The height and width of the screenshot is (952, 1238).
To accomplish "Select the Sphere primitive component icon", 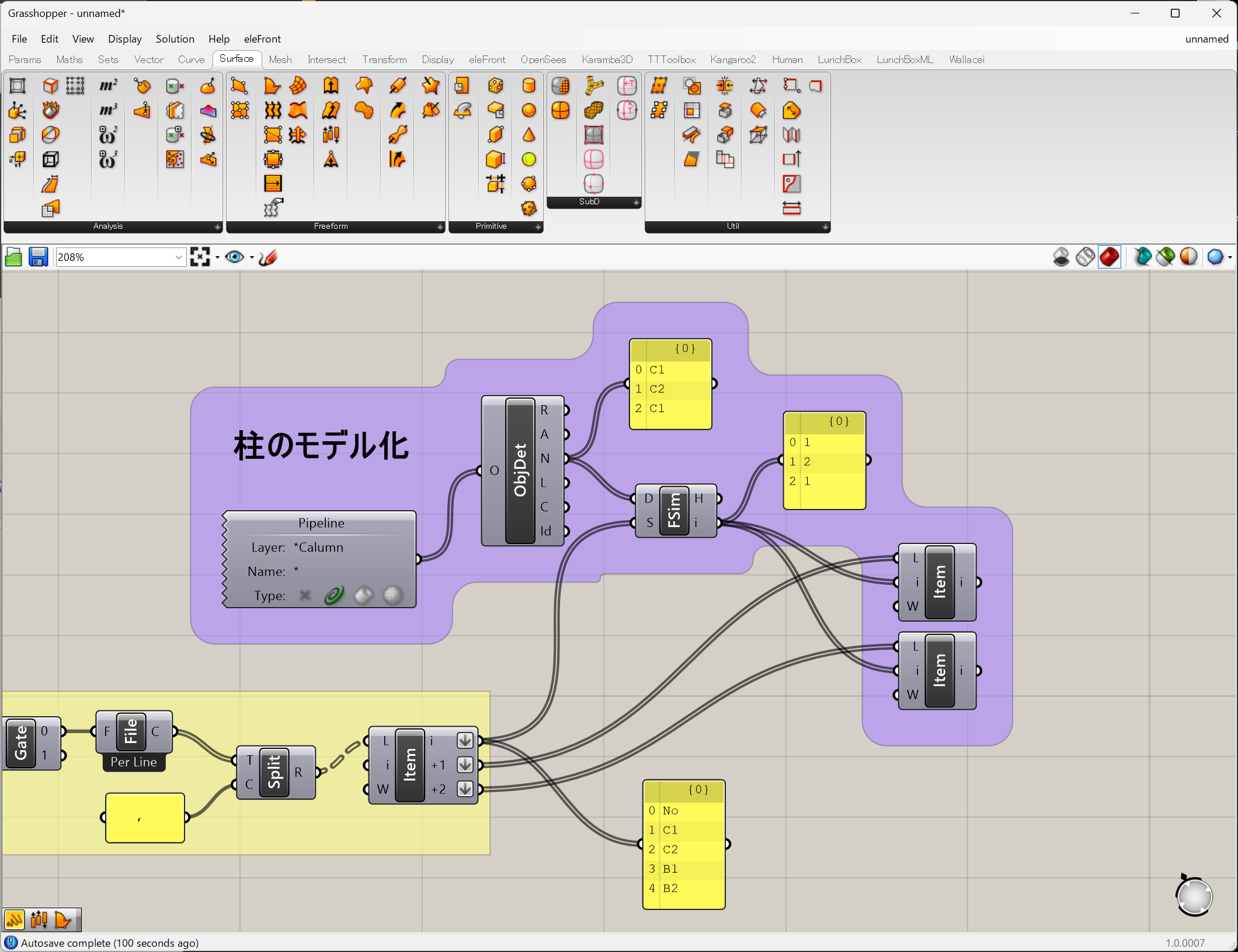I will click(528, 110).
